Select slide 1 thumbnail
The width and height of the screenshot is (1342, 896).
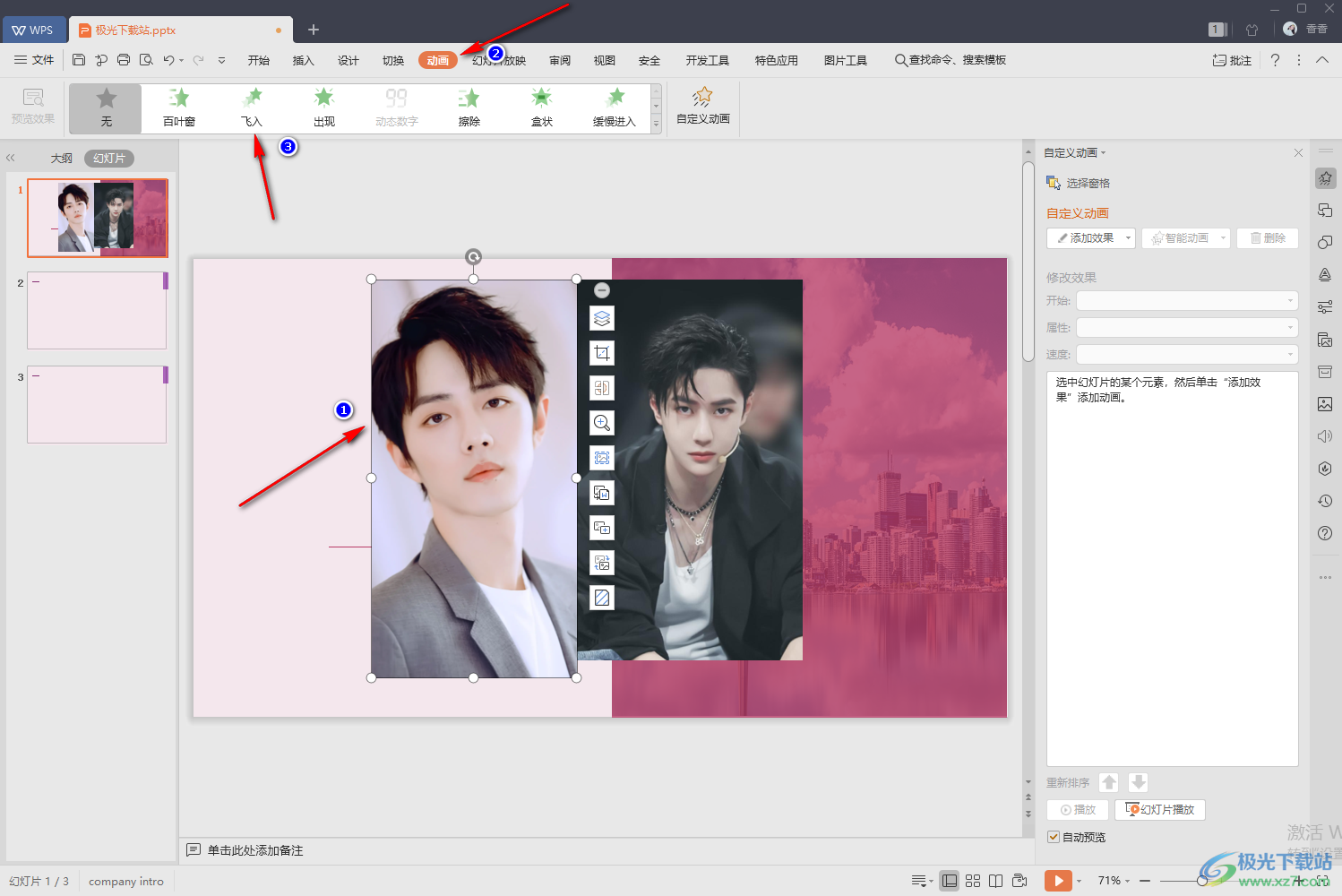97,218
